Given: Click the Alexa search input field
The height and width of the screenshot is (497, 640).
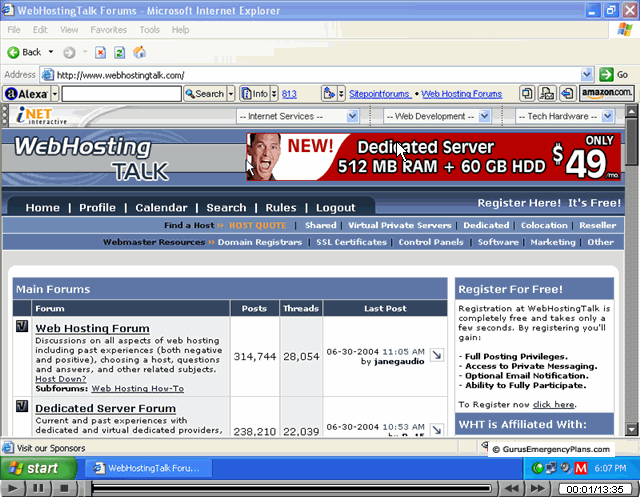Looking at the screenshot, I should (121, 94).
